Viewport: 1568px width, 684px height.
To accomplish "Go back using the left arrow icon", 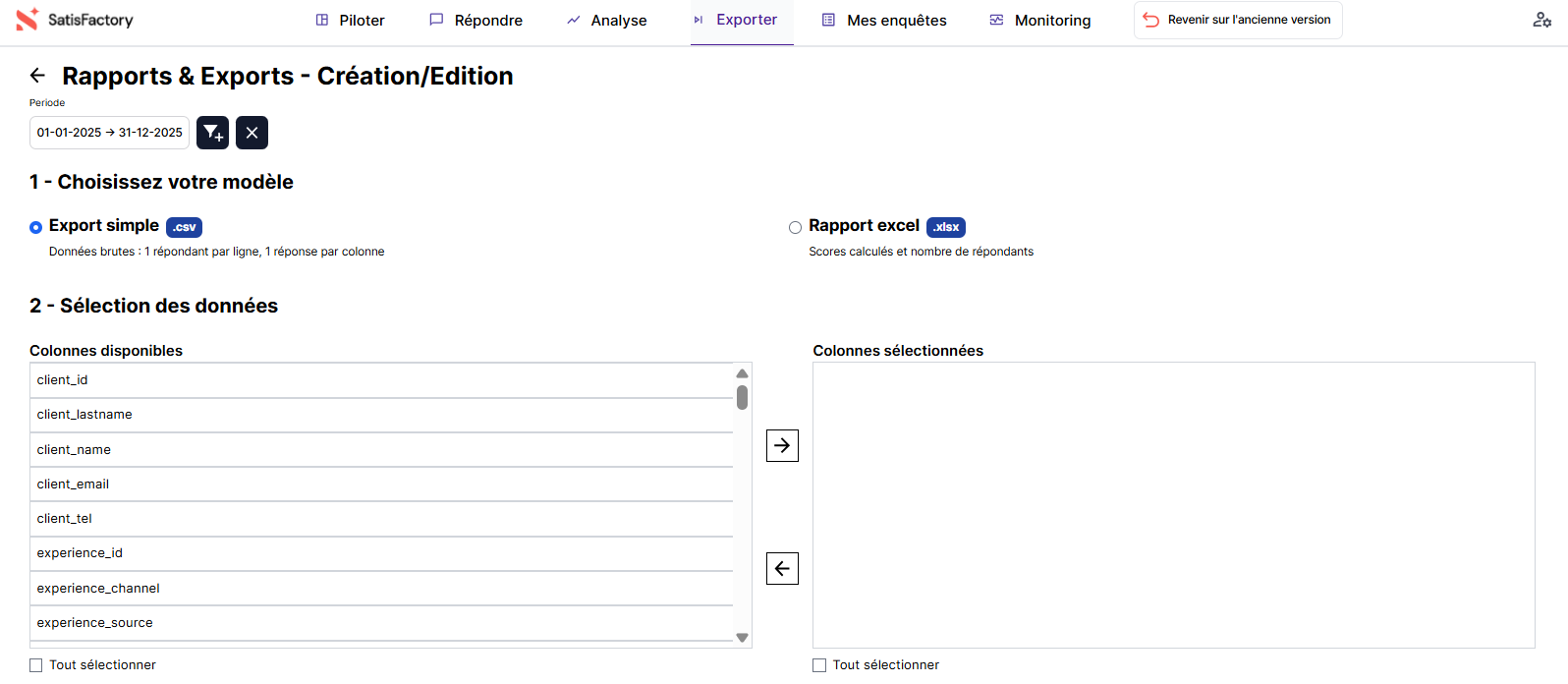I will coord(38,76).
